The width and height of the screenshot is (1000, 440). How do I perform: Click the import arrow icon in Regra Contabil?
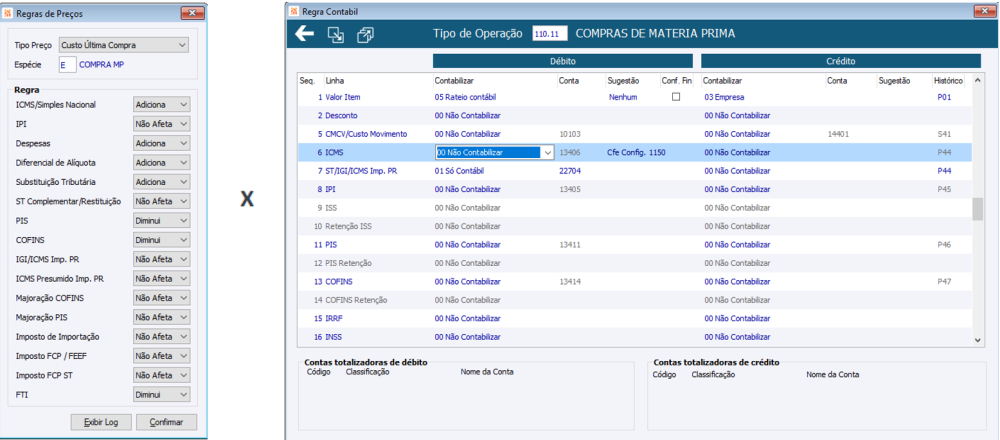(x=335, y=34)
